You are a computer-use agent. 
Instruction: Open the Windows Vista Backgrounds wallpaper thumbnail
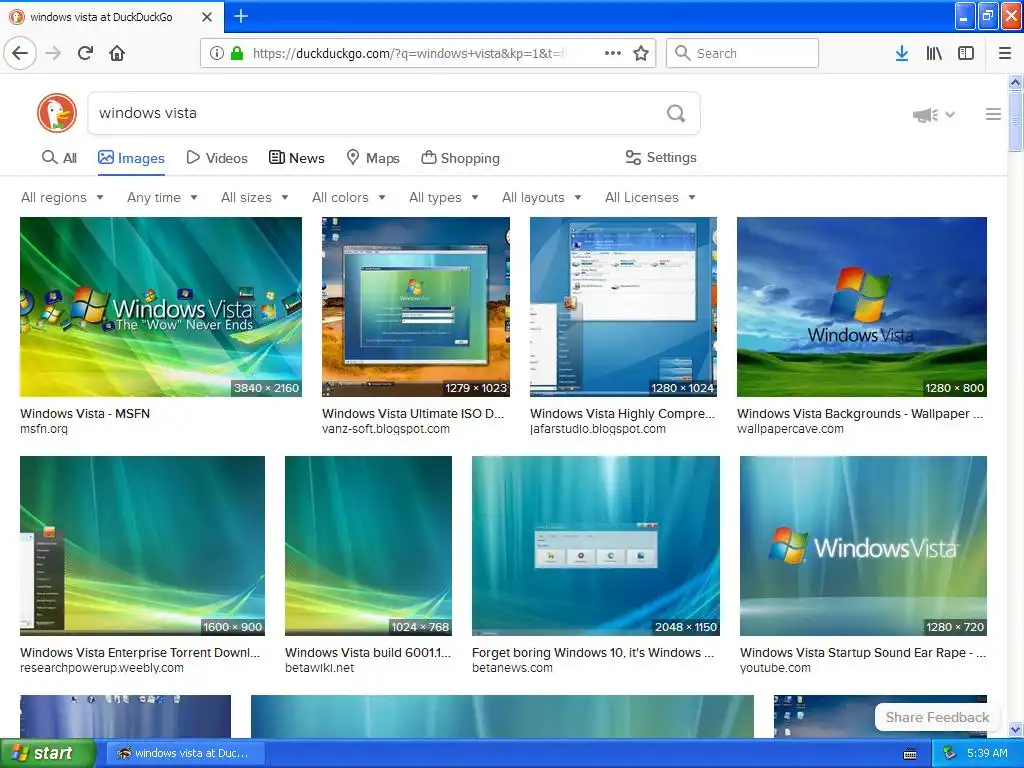point(861,307)
